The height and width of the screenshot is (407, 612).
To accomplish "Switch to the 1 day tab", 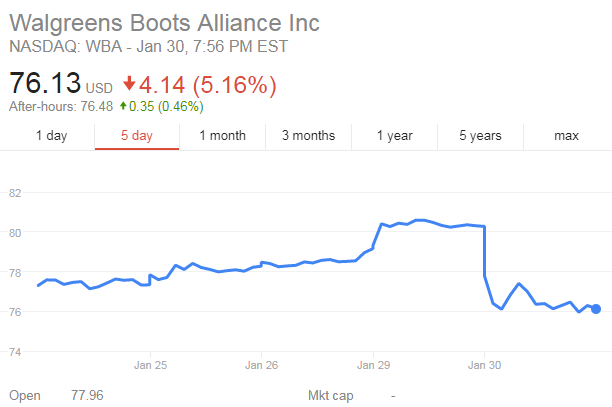I will [x=51, y=136].
